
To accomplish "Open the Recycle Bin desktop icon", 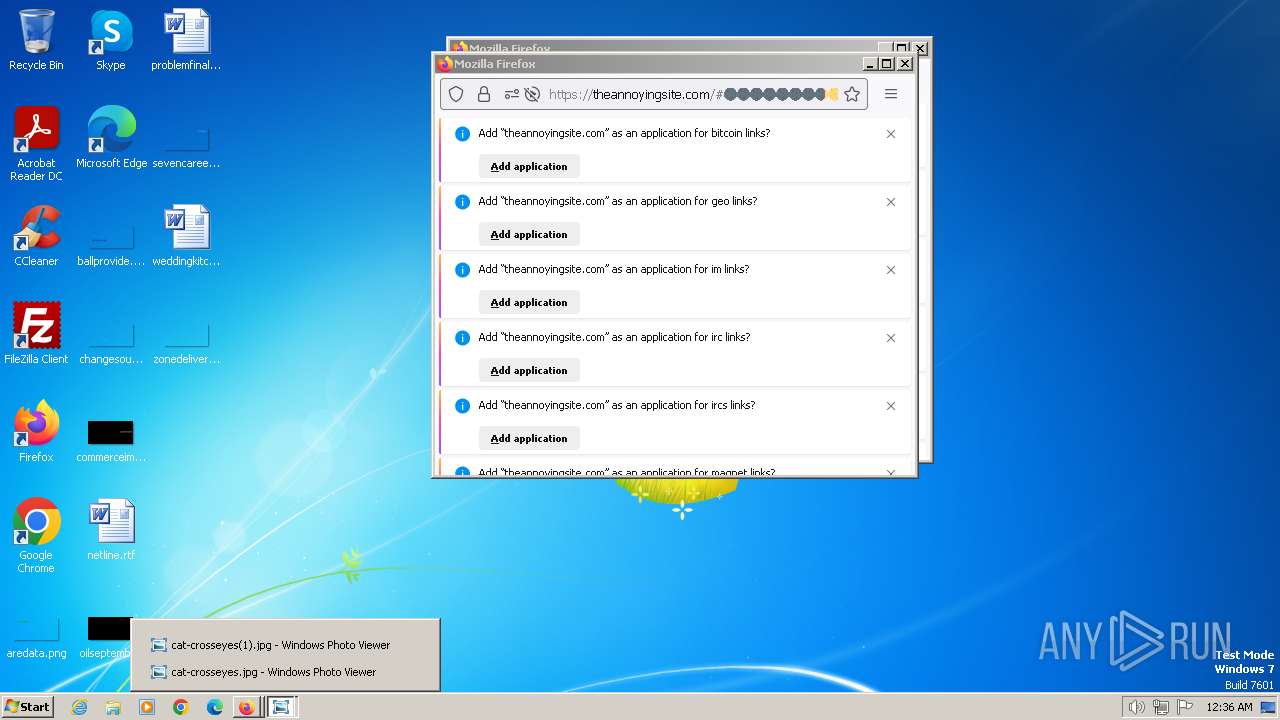I will point(36,41).
